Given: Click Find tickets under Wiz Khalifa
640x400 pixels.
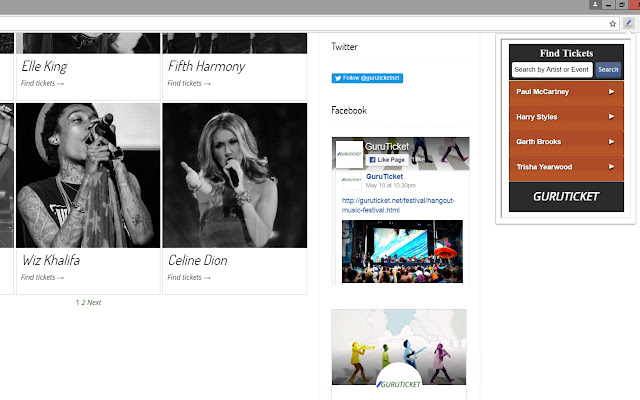Looking at the screenshot, I should point(42,278).
